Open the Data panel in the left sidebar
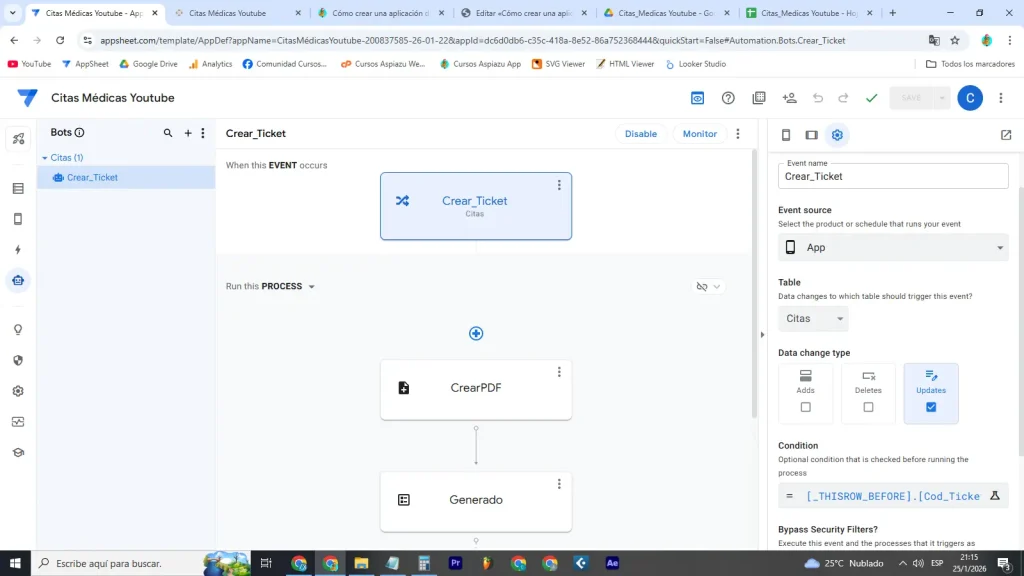The height and width of the screenshot is (576, 1024). tap(17, 187)
